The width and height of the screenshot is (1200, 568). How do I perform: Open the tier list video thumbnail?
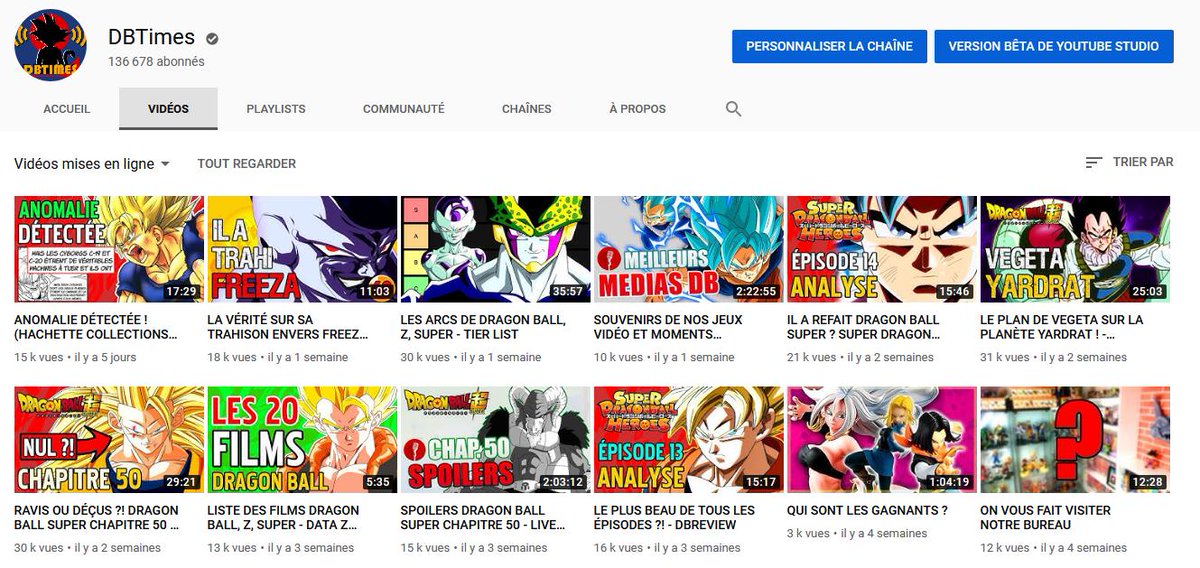[x=495, y=249]
